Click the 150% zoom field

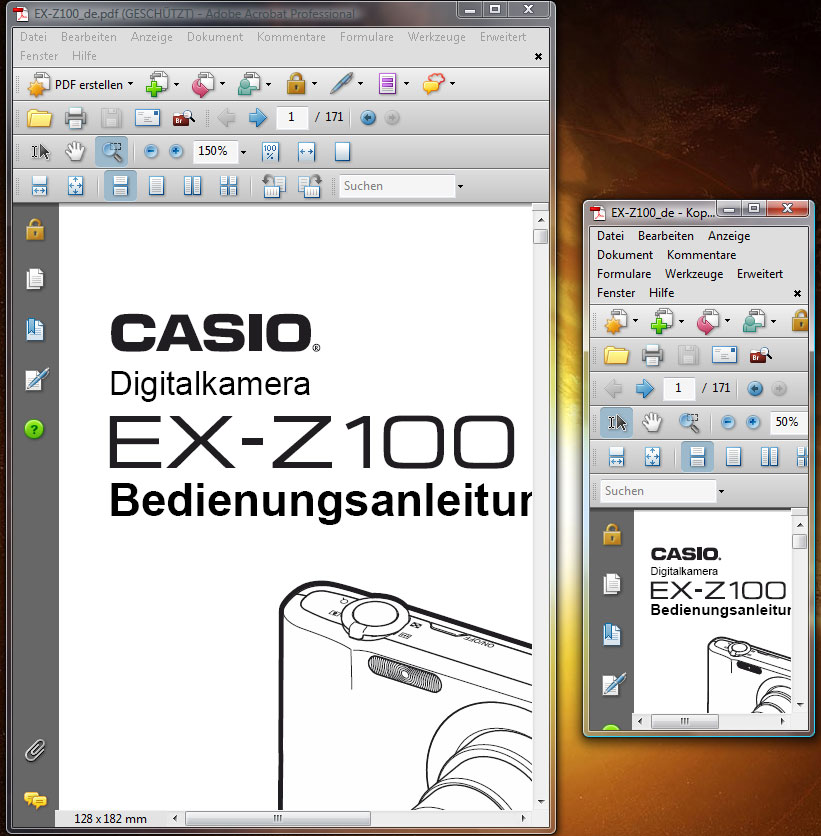point(214,151)
